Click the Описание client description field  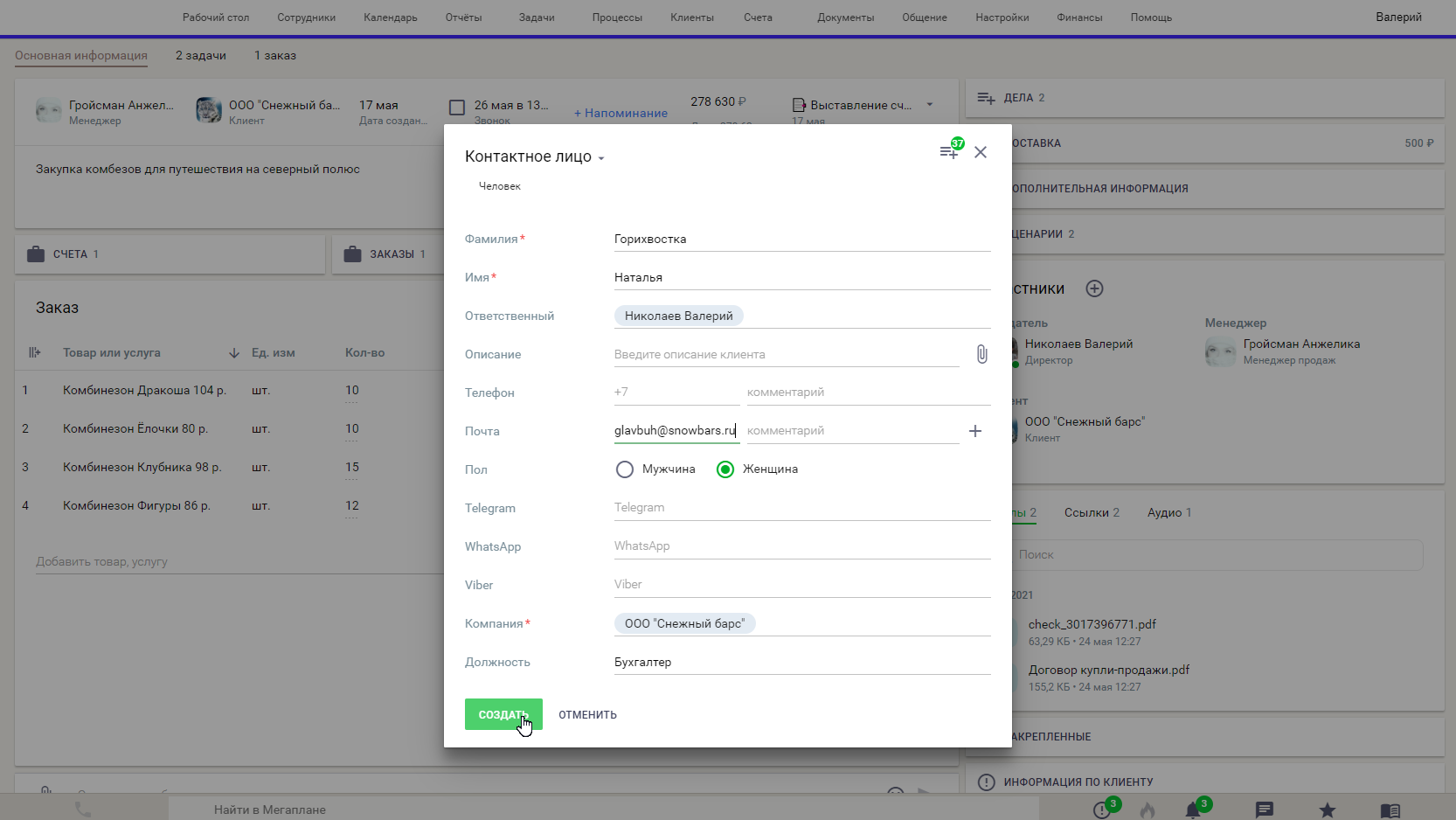pos(787,355)
